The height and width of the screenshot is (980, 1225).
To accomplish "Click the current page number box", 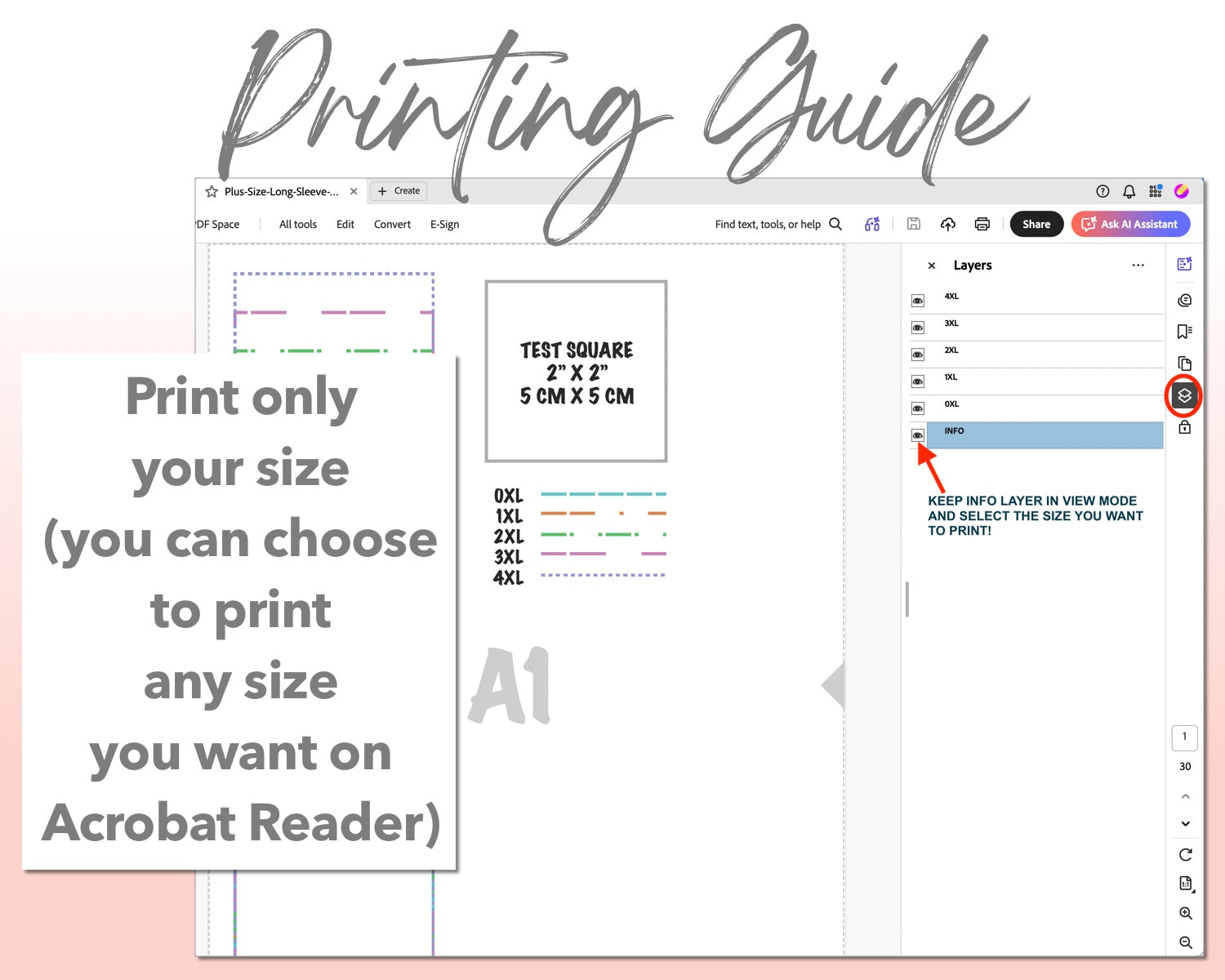I will coord(1185,737).
